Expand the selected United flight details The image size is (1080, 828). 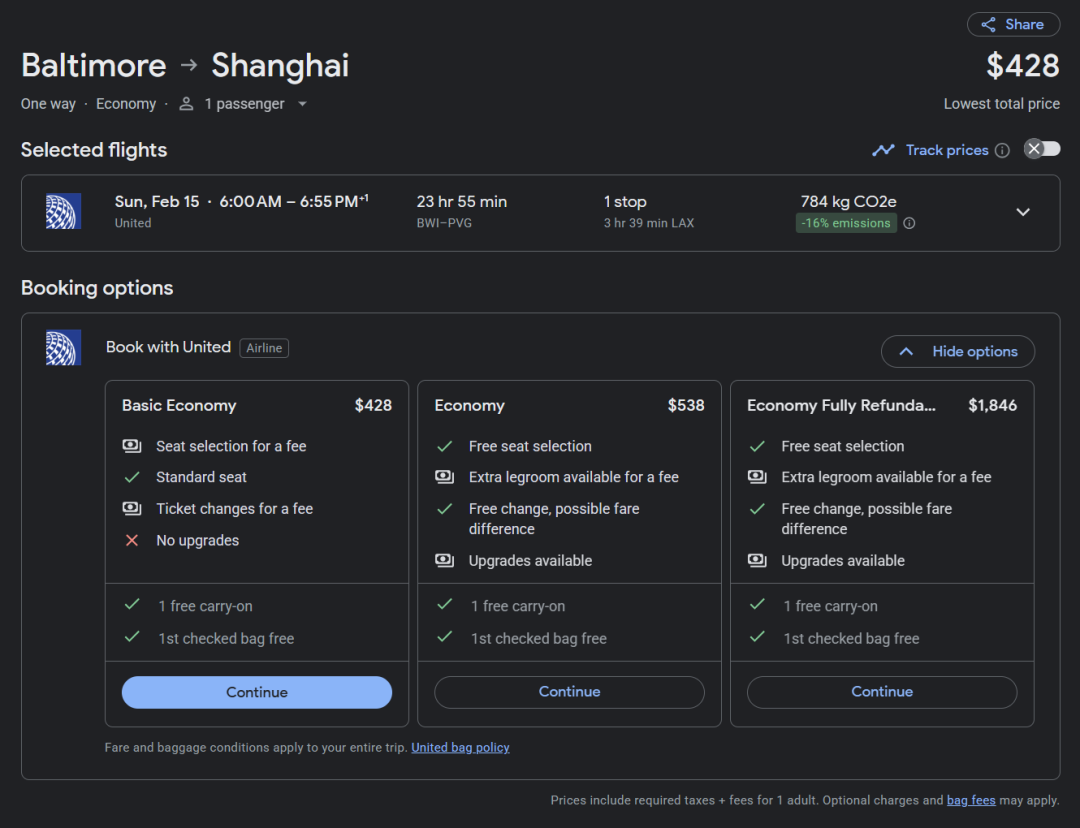point(1022,212)
